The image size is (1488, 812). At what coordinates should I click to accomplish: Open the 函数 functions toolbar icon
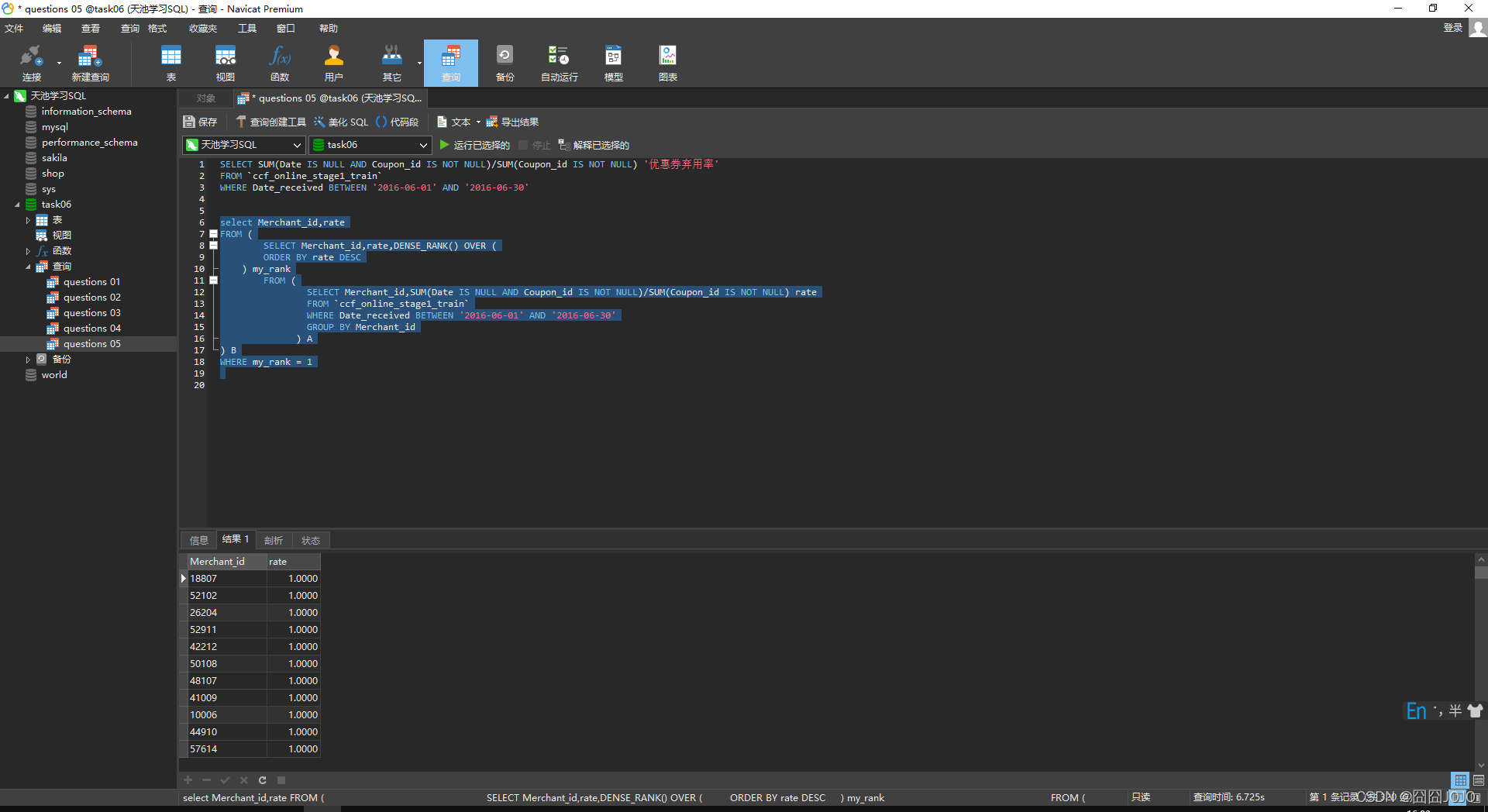click(280, 63)
